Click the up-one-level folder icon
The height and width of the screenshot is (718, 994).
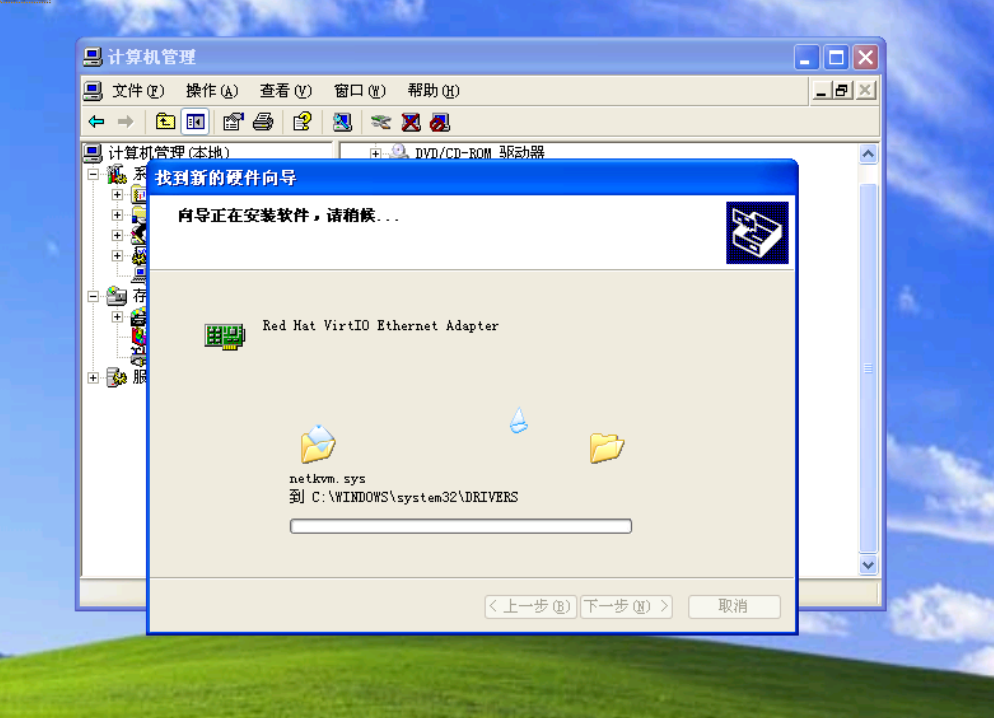tap(165, 121)
